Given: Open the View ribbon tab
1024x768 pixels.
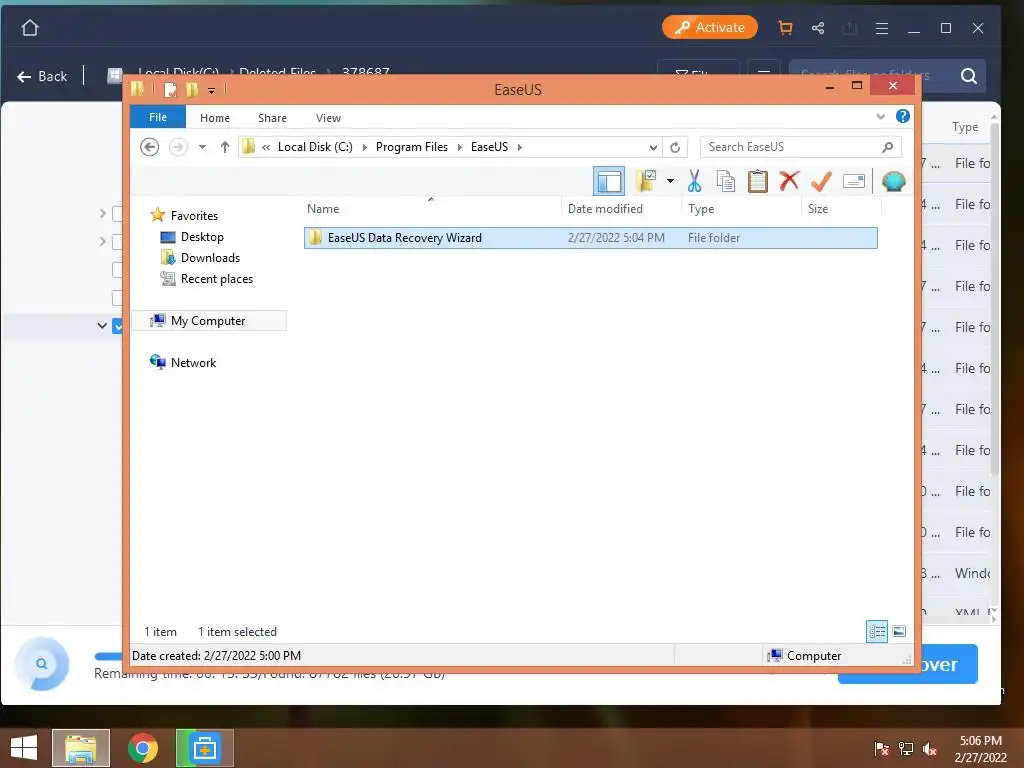Looking at the screenshot, I should coord(328,118).
